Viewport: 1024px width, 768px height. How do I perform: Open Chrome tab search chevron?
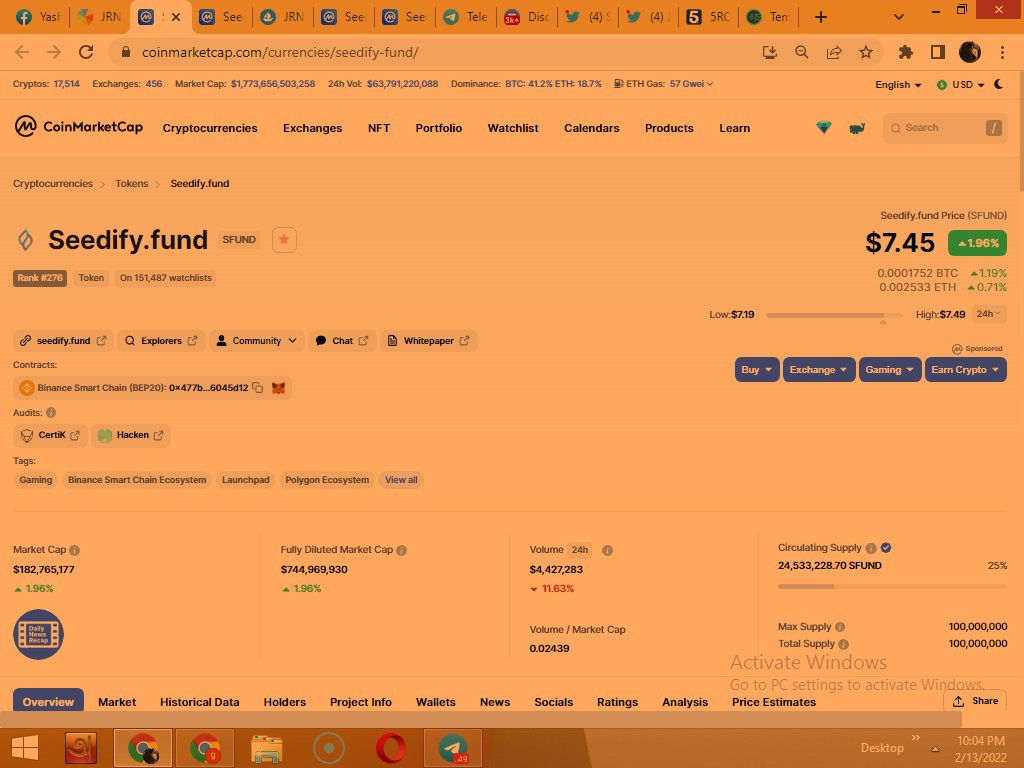click(899, 17)
